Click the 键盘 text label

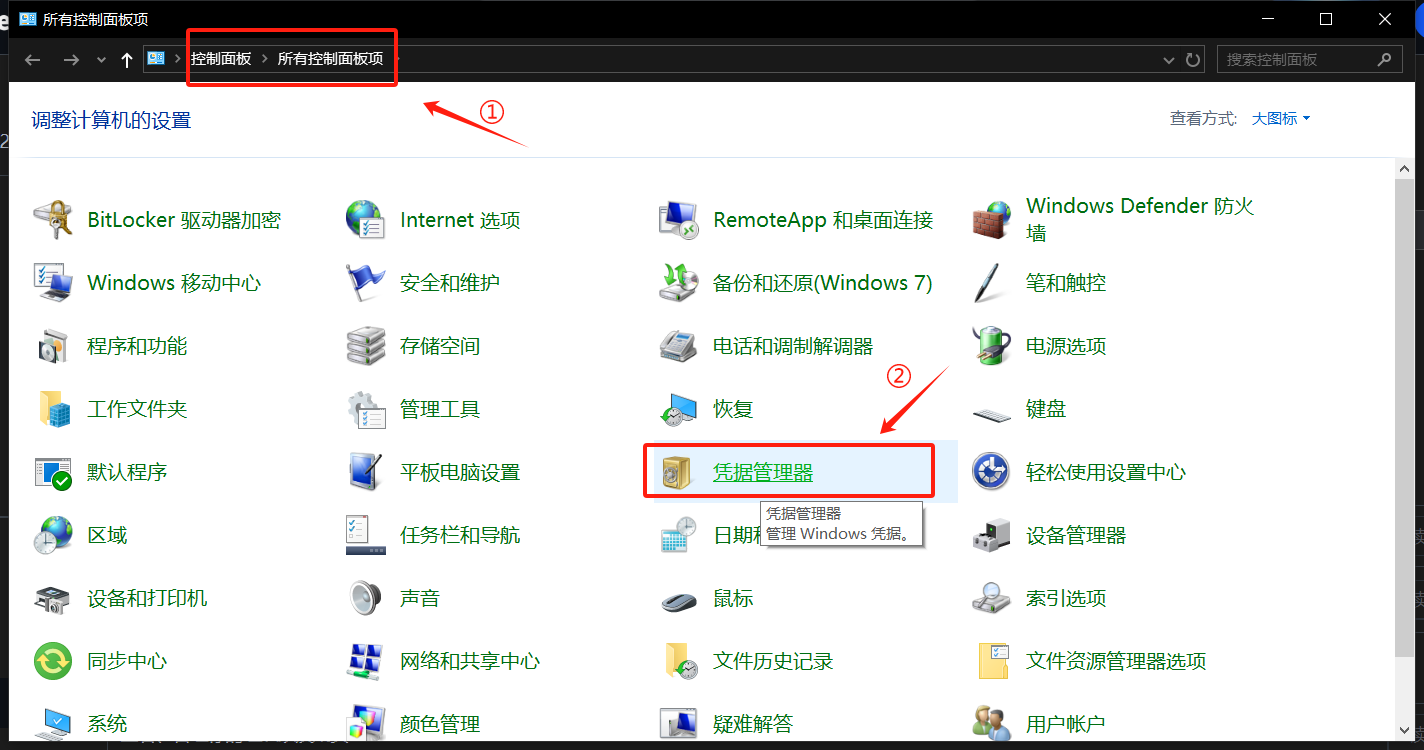pyautogui.click(x=1046, y=409)
